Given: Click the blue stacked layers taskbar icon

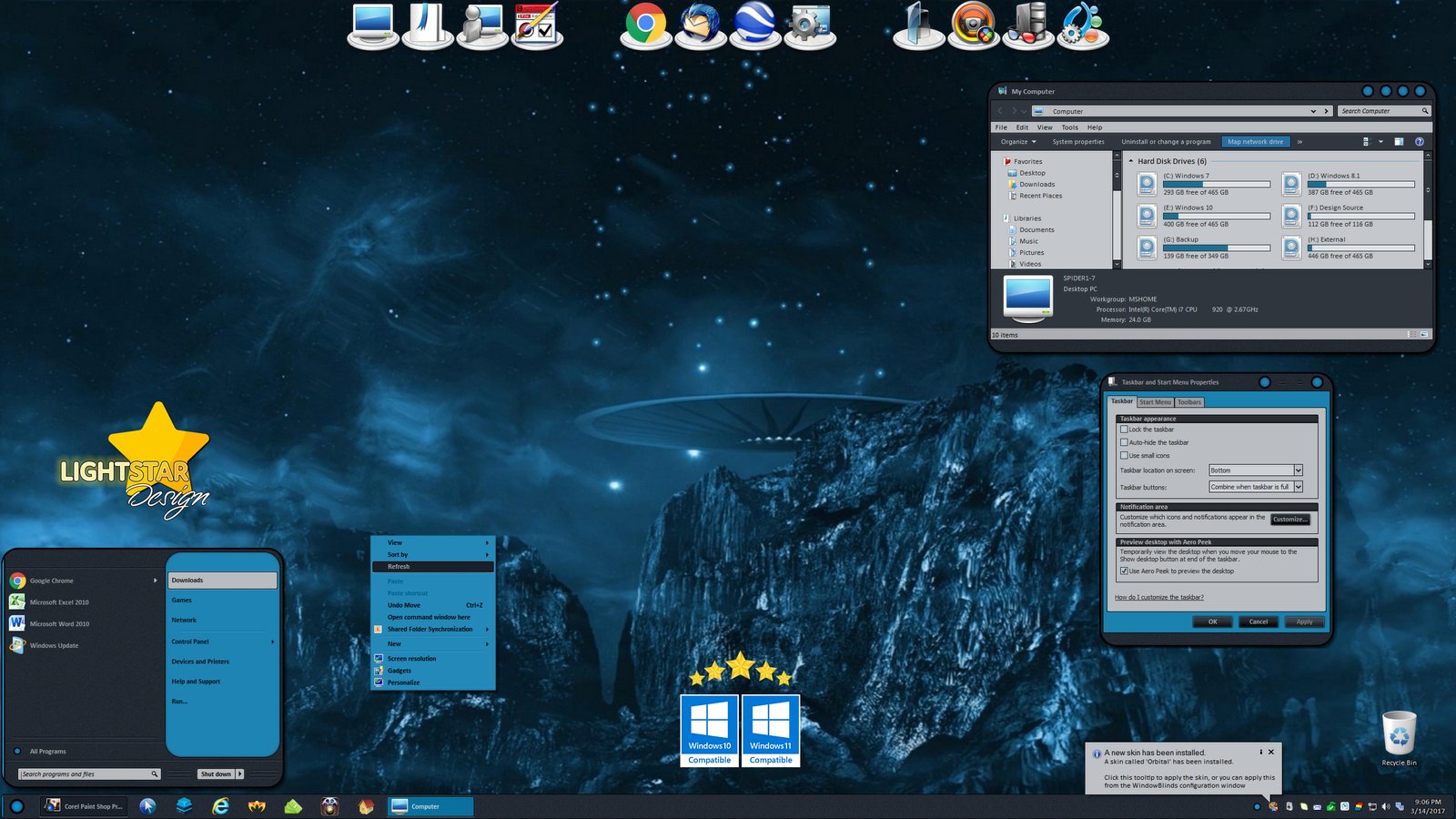Looking at the screenshot, I should [x=184, y=806].
